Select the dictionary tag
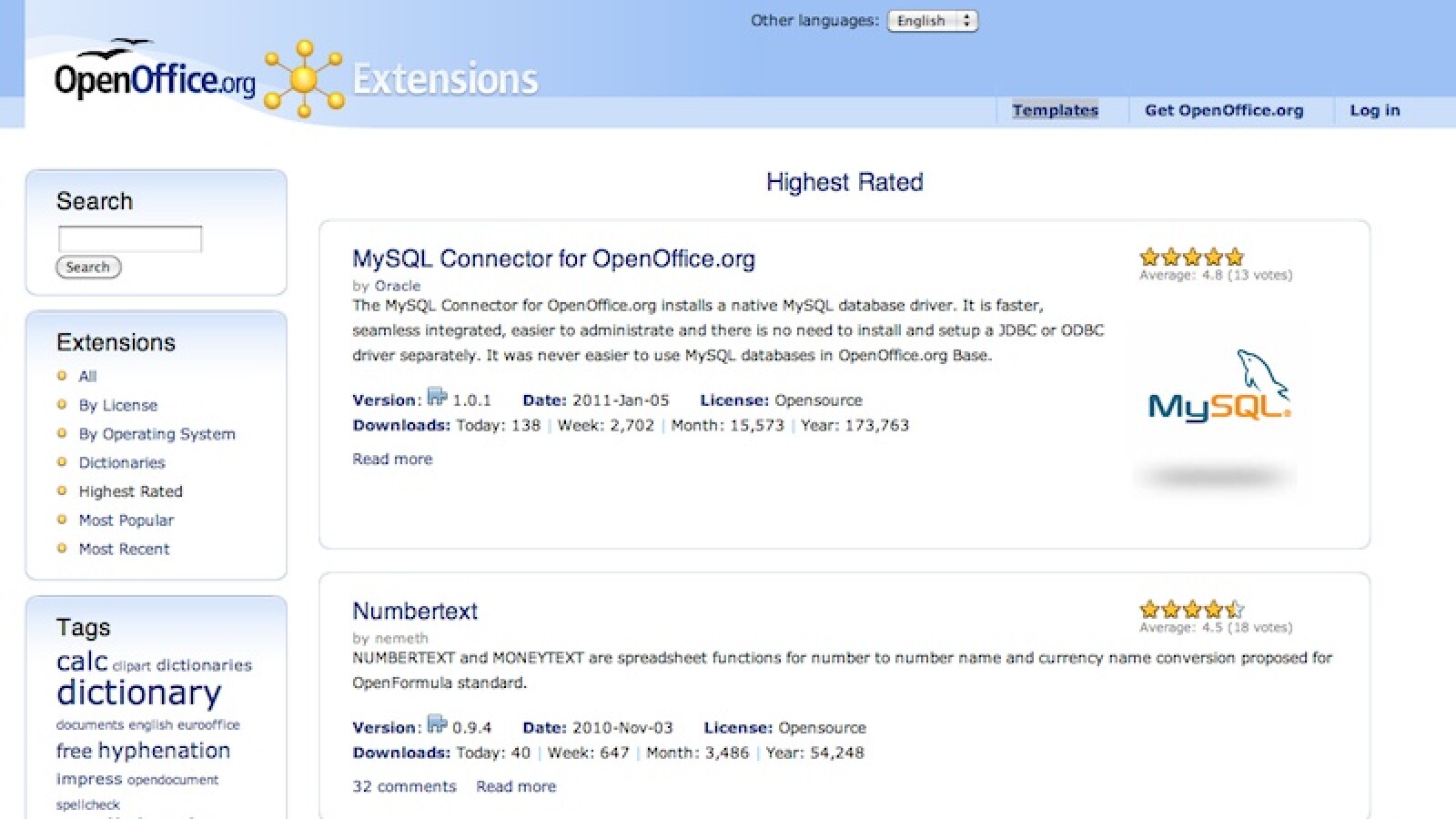Image resolution: width=1456 pixels, height=819 pixels. tap(138, 693)
